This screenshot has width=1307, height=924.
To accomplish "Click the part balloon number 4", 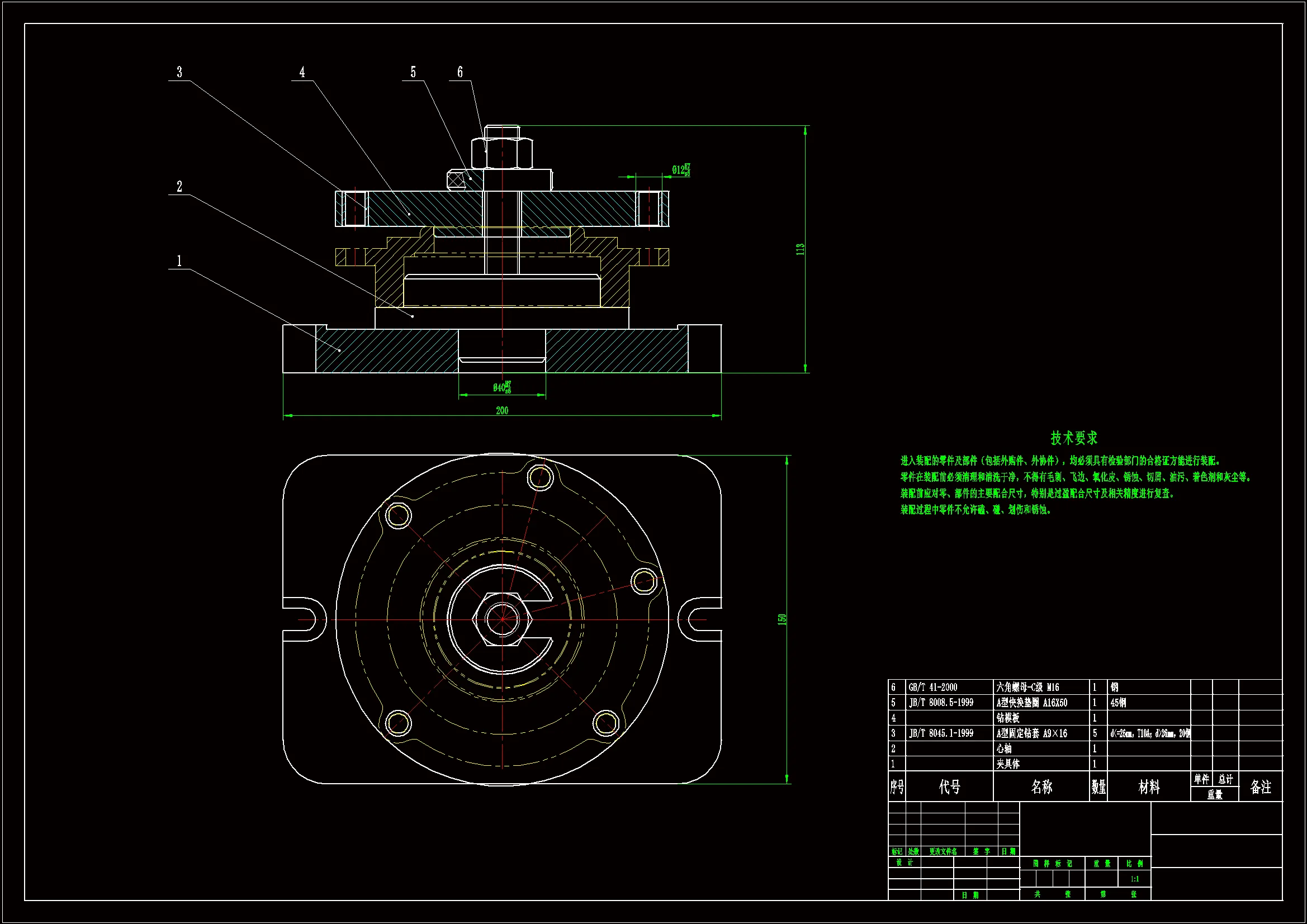I will click(x=302, y=72).
